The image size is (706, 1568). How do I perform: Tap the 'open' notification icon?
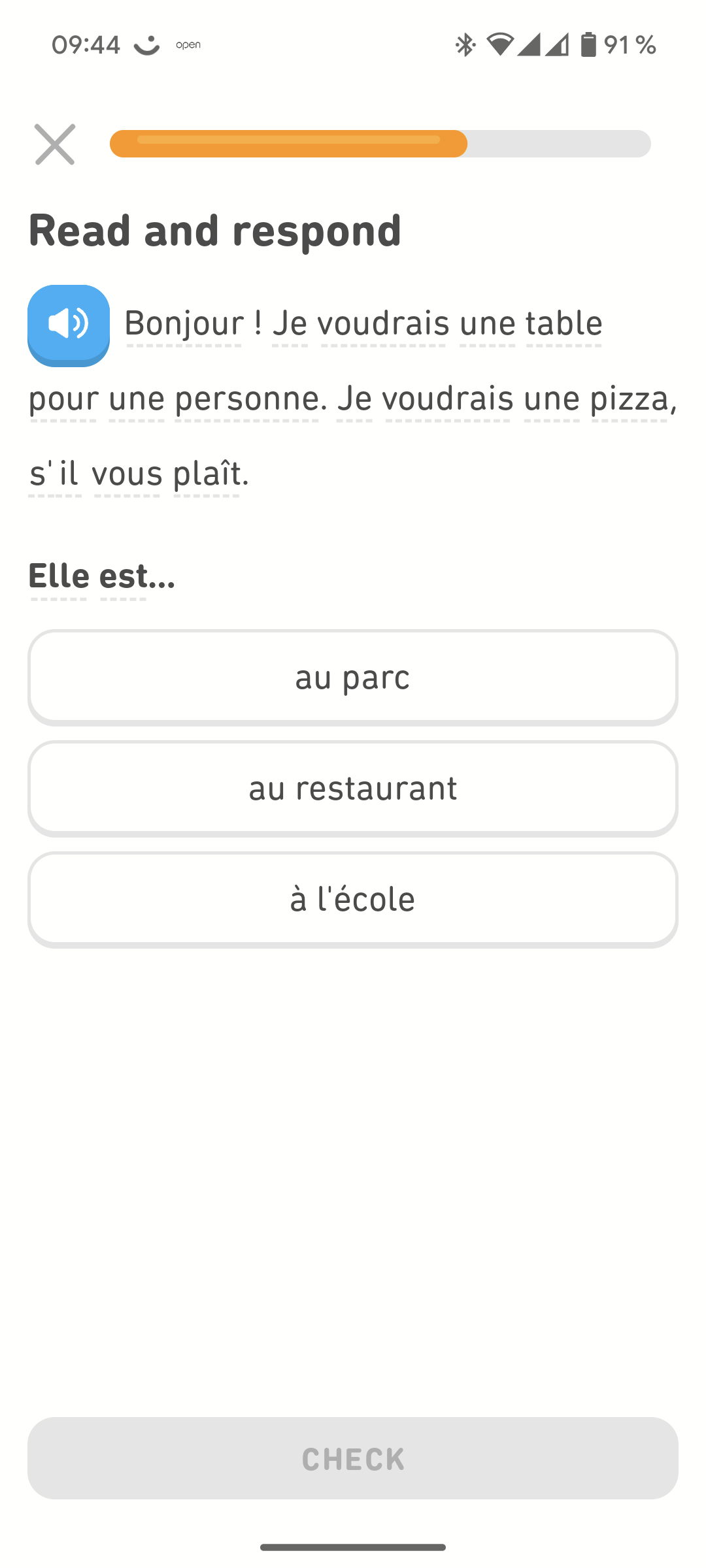pos(188,45)
